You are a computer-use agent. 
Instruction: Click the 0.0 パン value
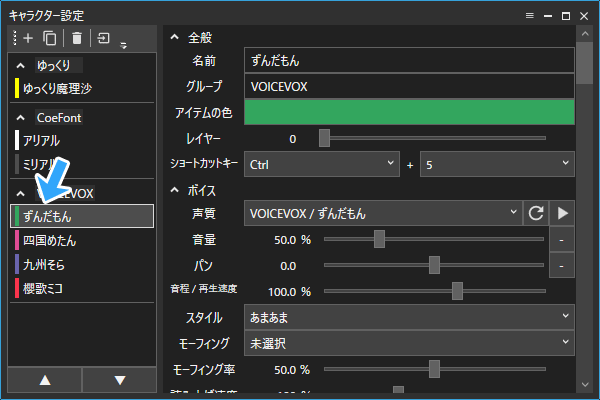click(288, 266)
